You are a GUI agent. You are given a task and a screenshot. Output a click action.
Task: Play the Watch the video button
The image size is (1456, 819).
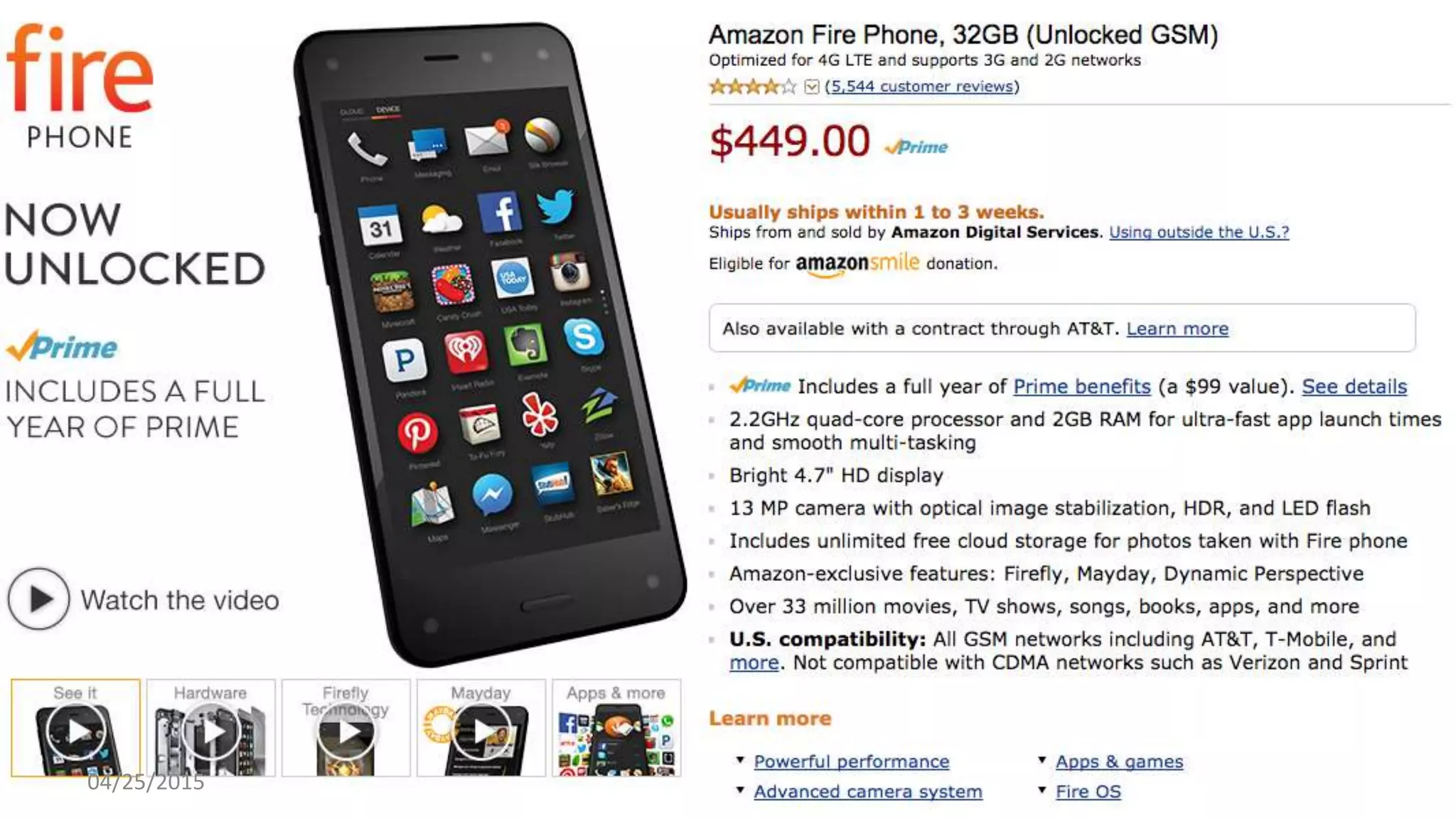pyautogui.click(x=38, y=599)
